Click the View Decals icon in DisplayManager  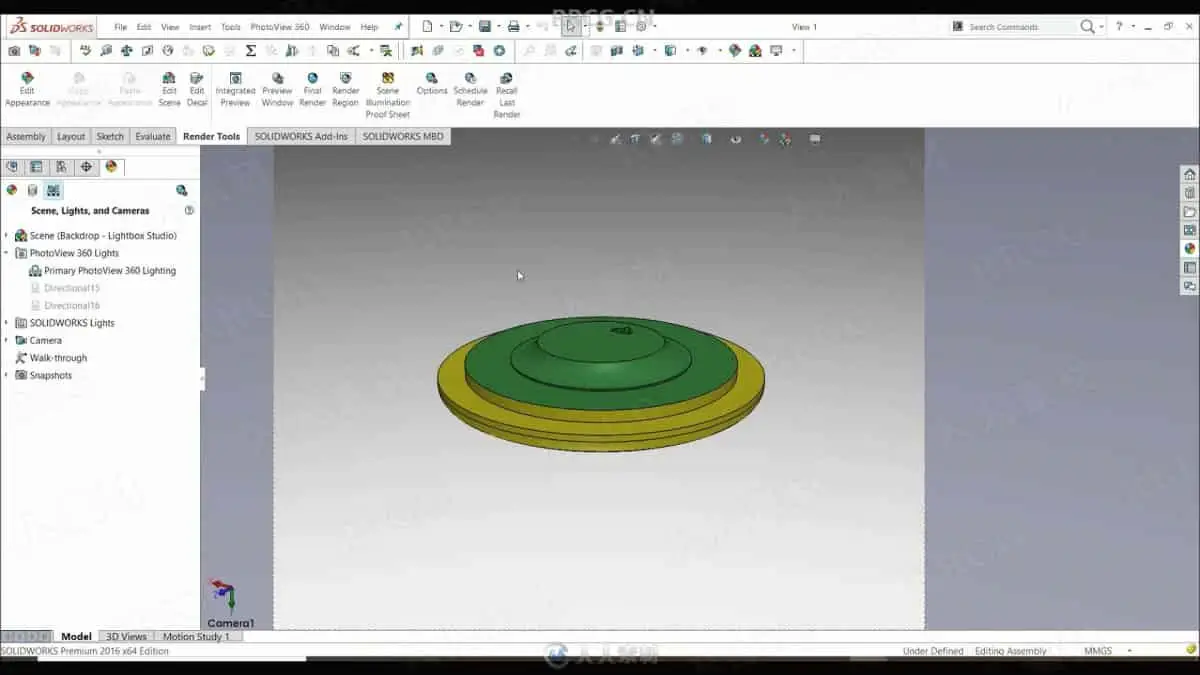pos(32,190)
